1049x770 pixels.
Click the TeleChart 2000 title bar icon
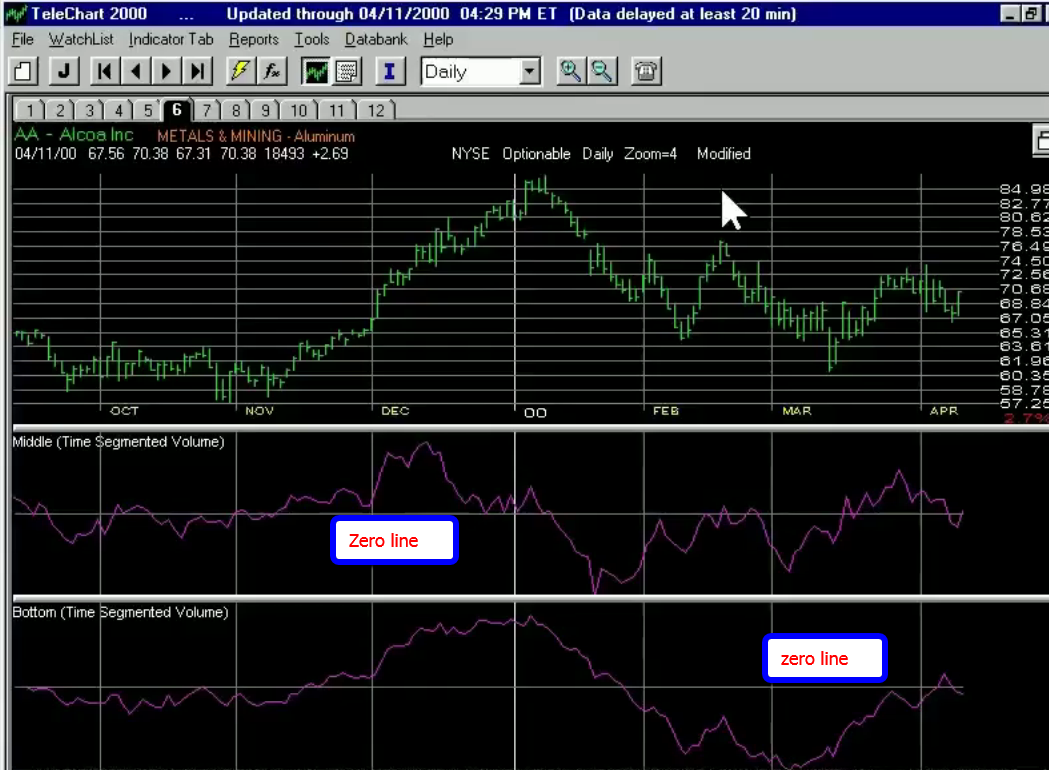(x=16, y=13)
